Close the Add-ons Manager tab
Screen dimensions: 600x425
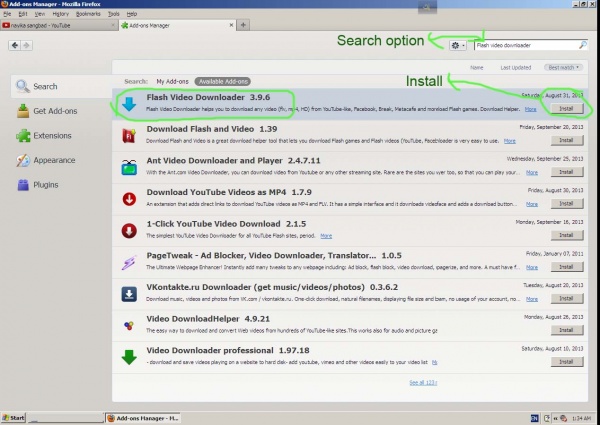coord(231,25)
